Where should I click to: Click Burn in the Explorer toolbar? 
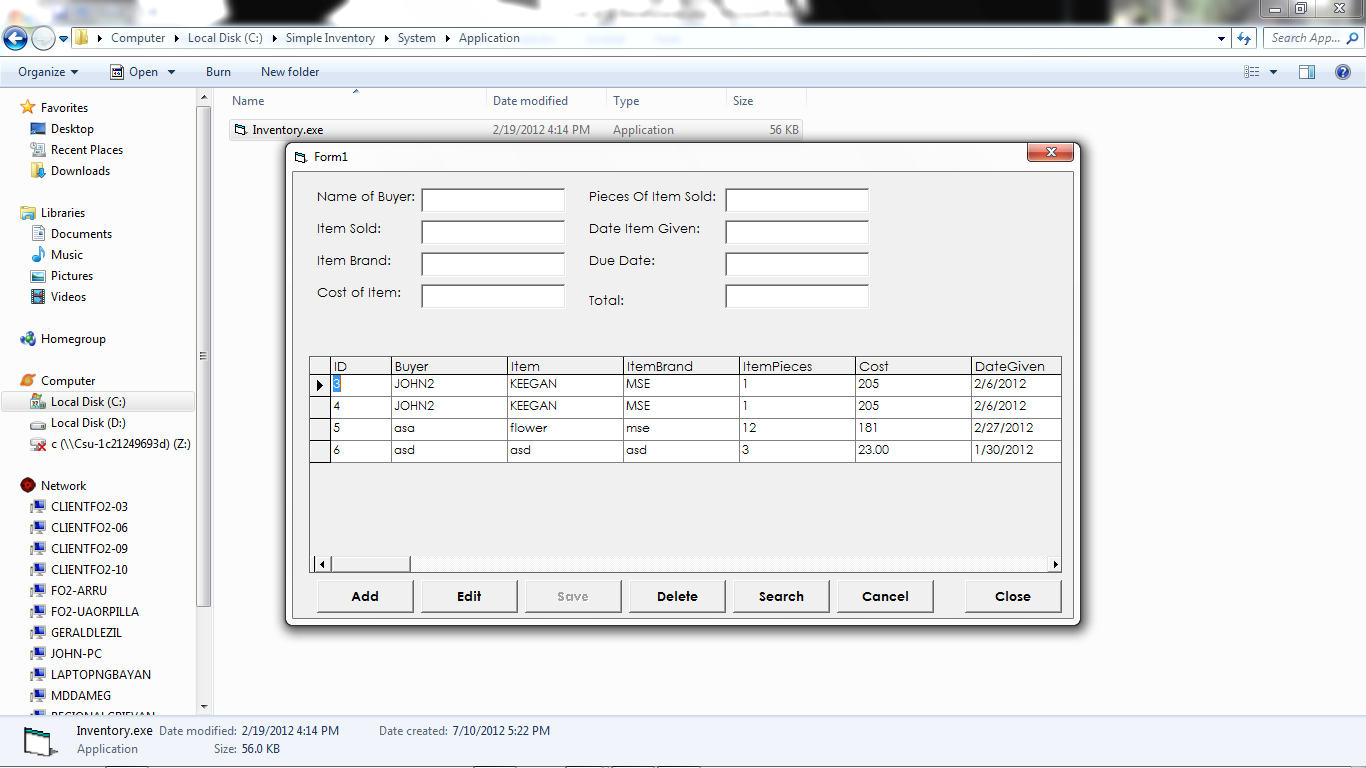point(218,72)
